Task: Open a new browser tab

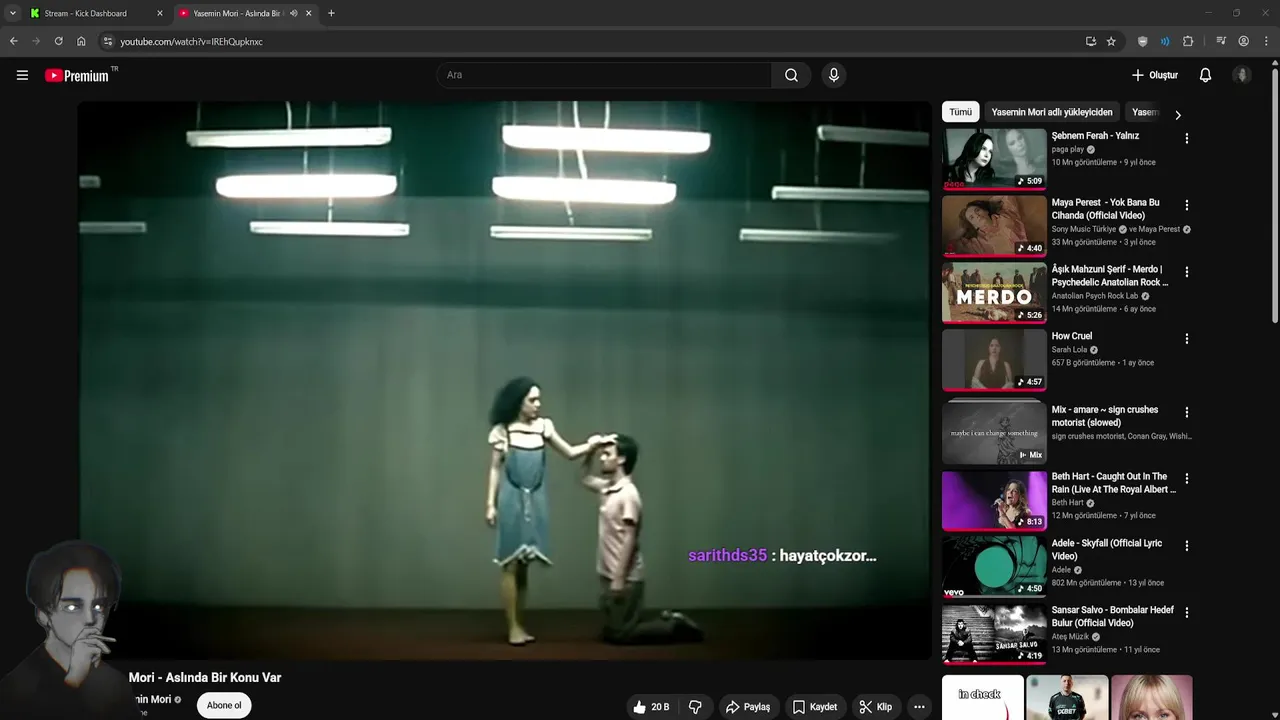Action: click(331, 13)
